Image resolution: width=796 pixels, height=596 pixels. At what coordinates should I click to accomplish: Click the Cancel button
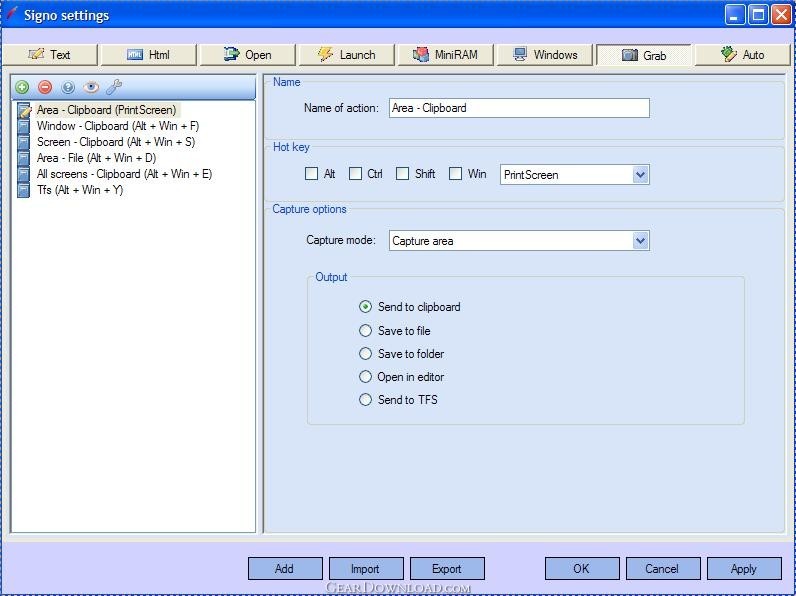click(x=663, y=569)
